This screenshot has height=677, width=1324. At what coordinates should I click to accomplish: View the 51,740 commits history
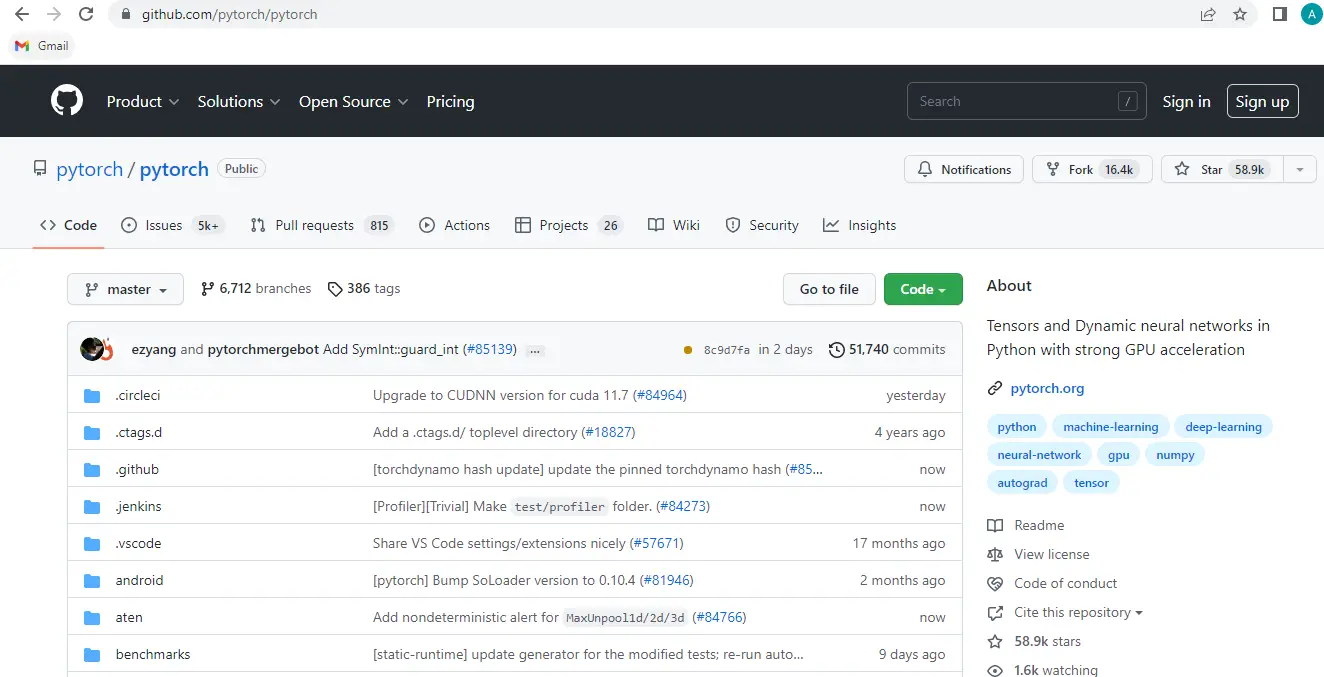[887, 350]
